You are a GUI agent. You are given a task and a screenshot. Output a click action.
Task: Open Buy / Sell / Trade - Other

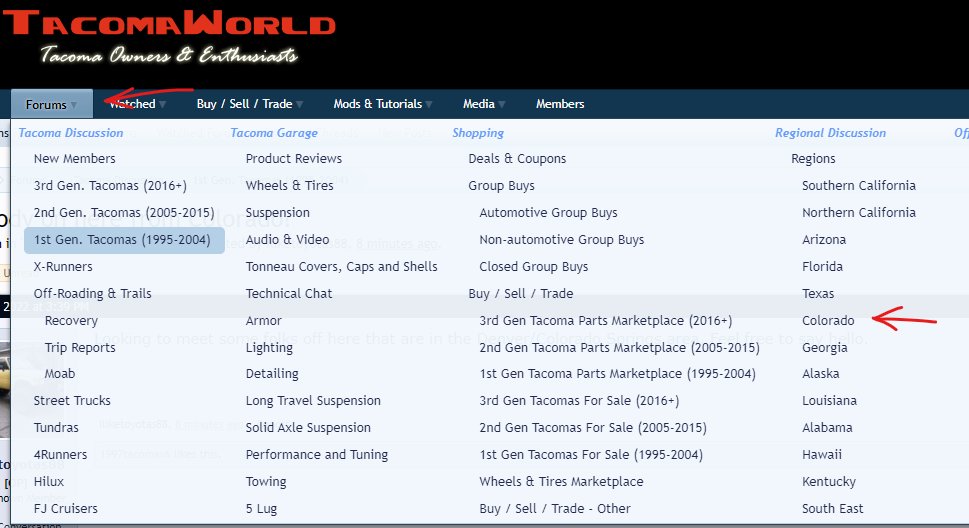point(554,509)
